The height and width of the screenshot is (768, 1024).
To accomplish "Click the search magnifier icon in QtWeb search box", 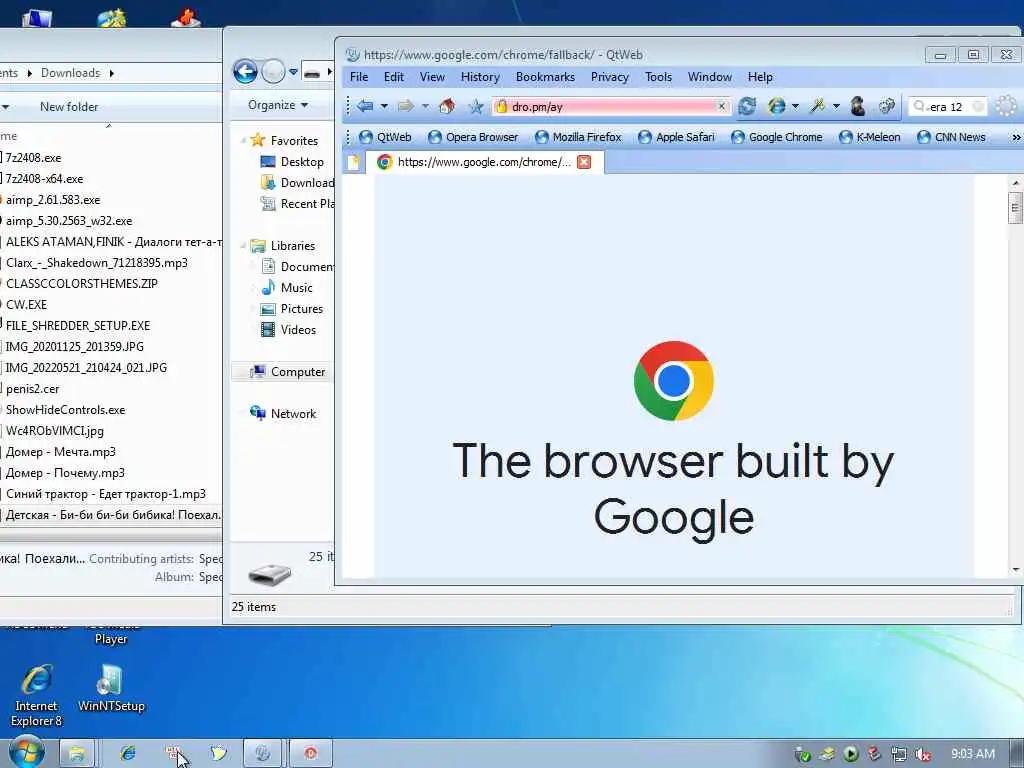I will (x=919, y=106).
